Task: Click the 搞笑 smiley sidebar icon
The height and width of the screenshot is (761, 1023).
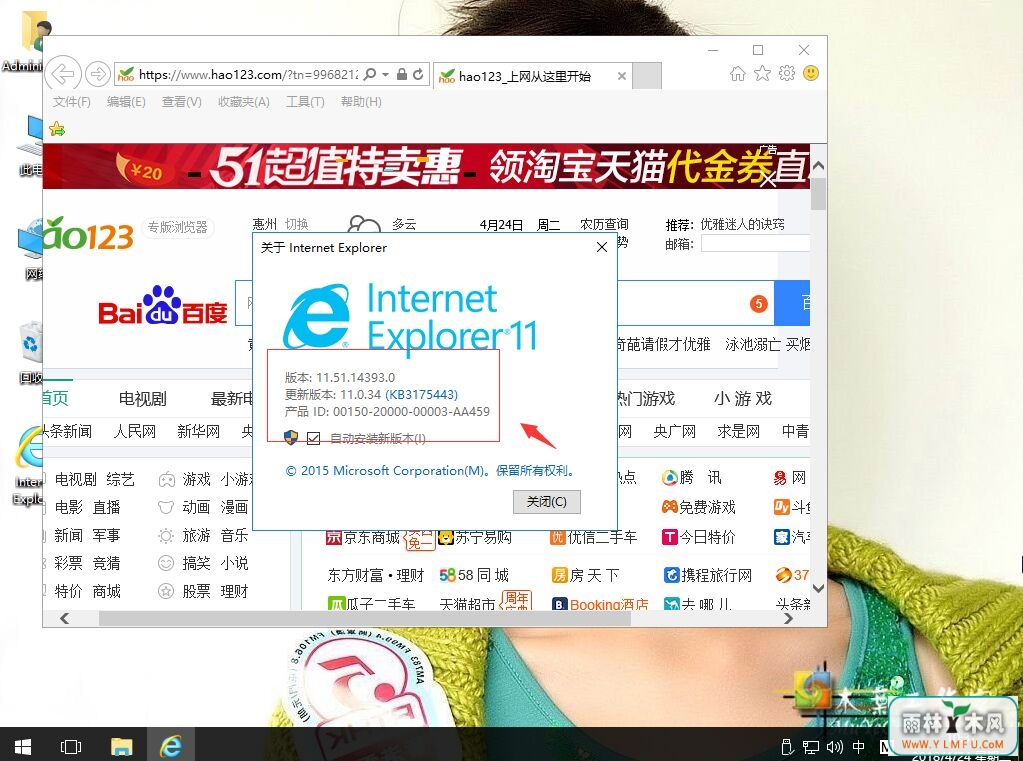Action: tap(166, 563)
